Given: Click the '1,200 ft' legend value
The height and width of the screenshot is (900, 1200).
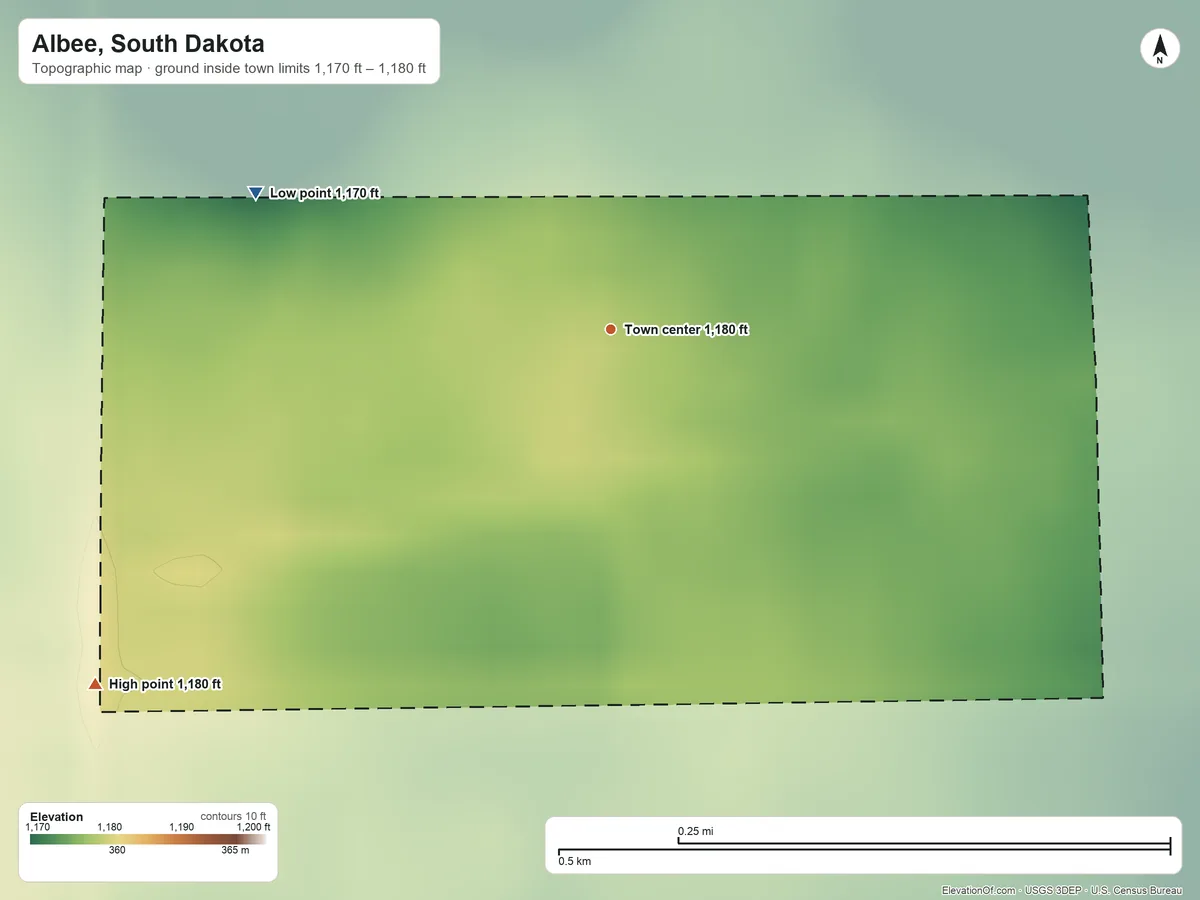Looking at the screenshot, I should click(253, 827).
